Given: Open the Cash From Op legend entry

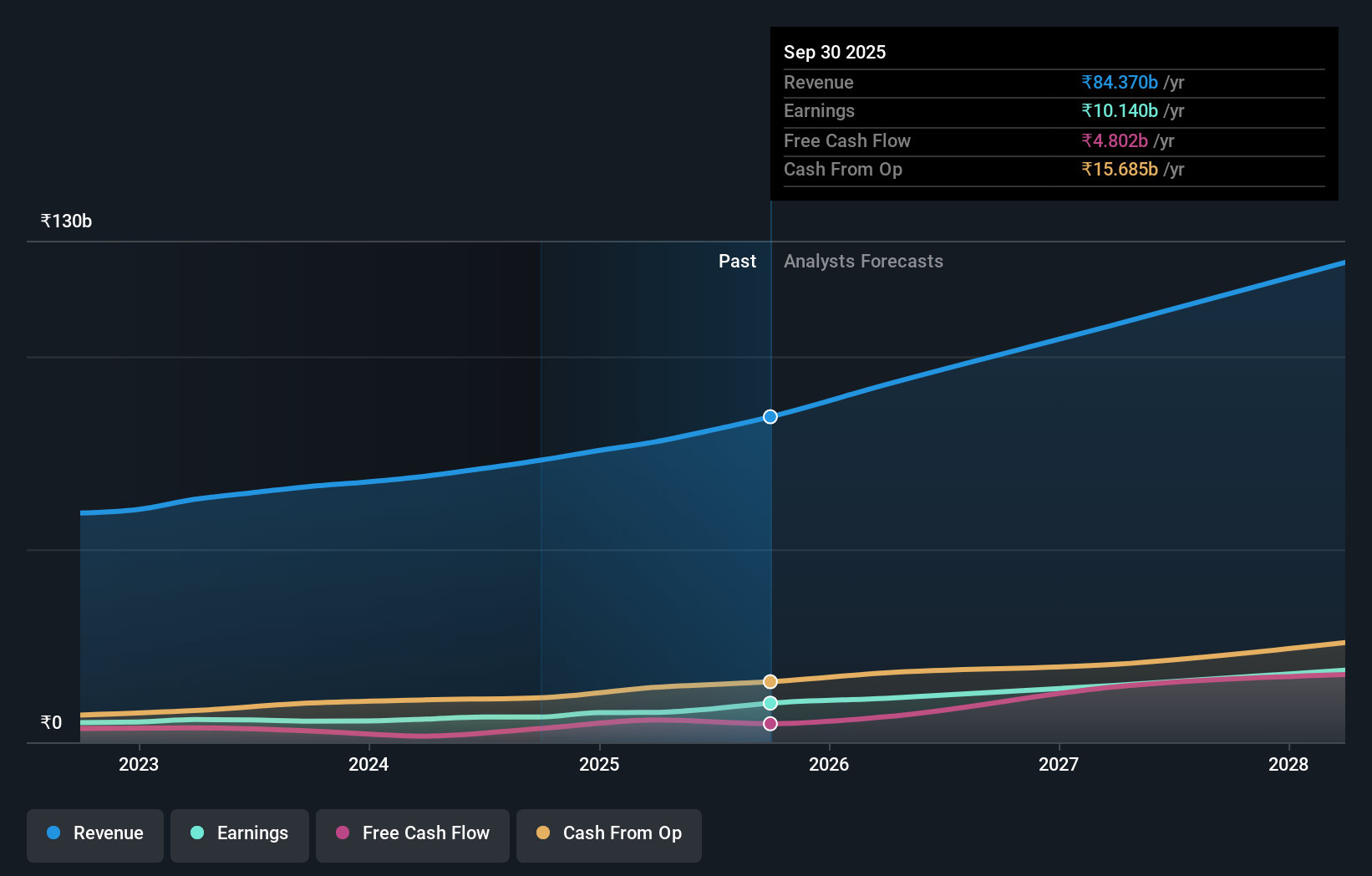Looking at the screenshot, I should point(608,834).
